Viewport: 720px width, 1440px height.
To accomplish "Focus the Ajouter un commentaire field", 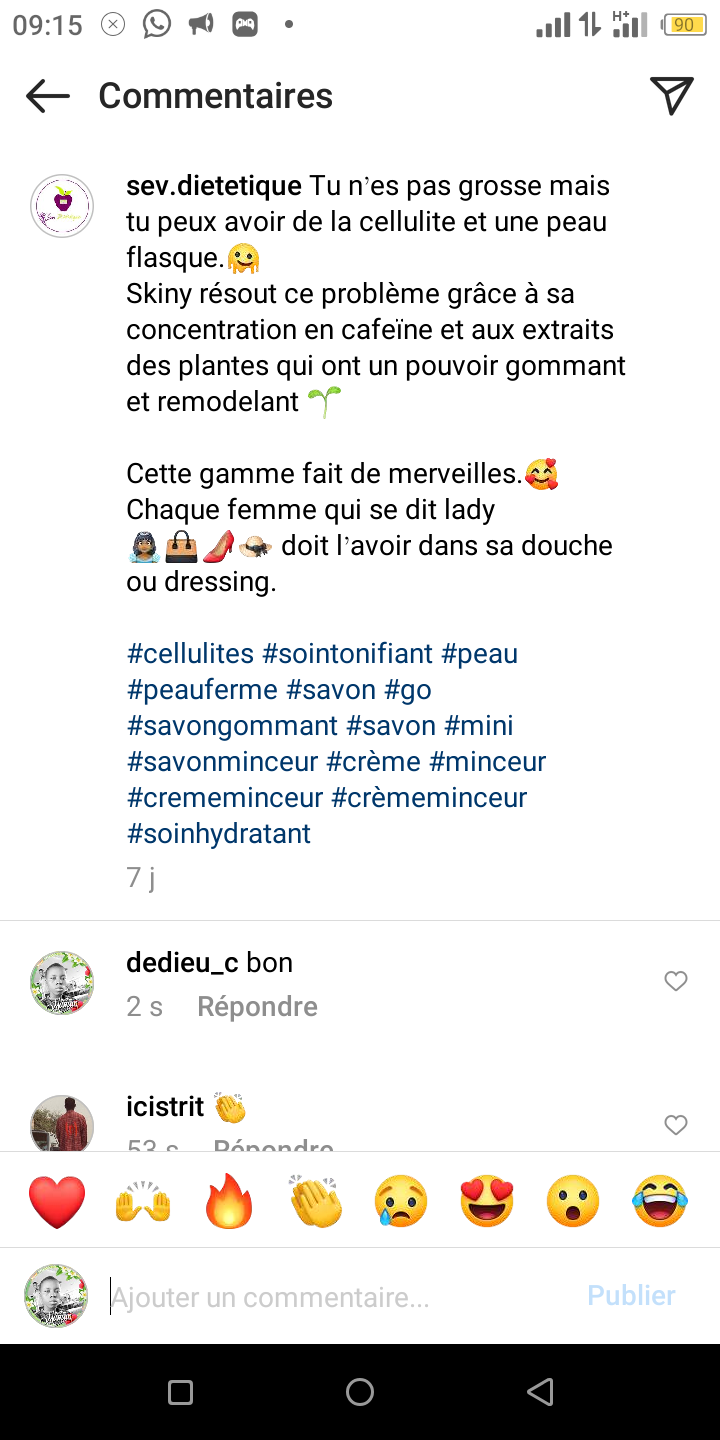I will [x=340, y=1297].
